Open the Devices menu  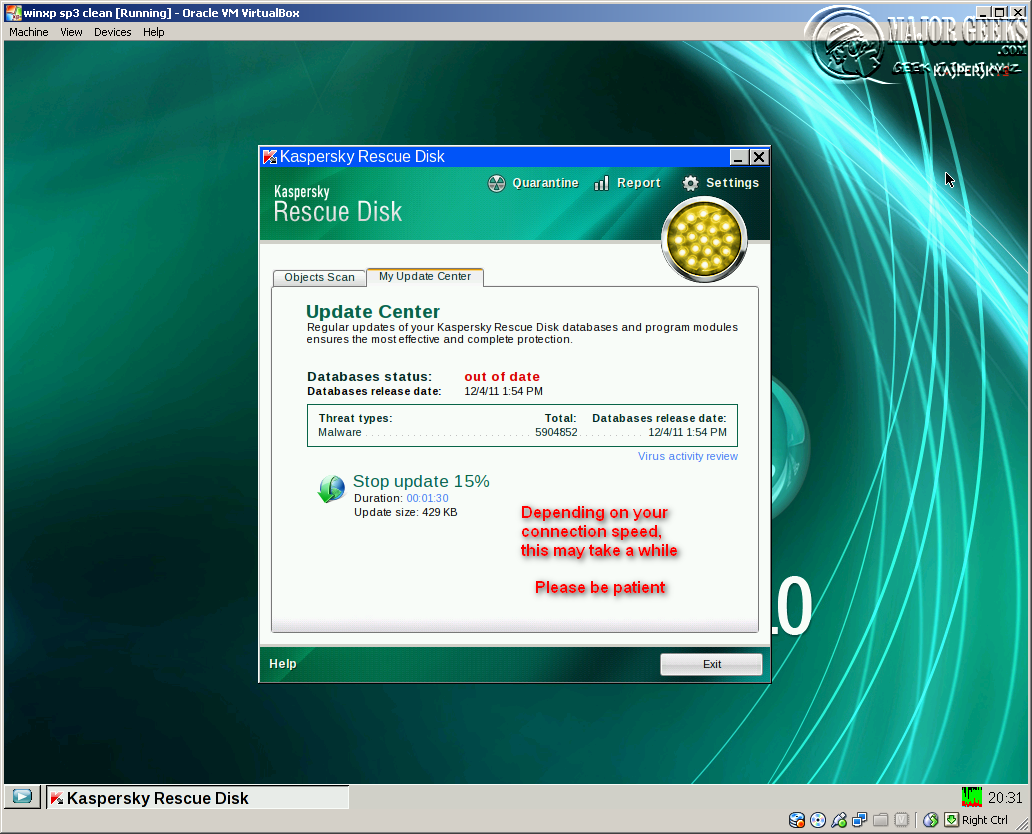coord(112,31)
